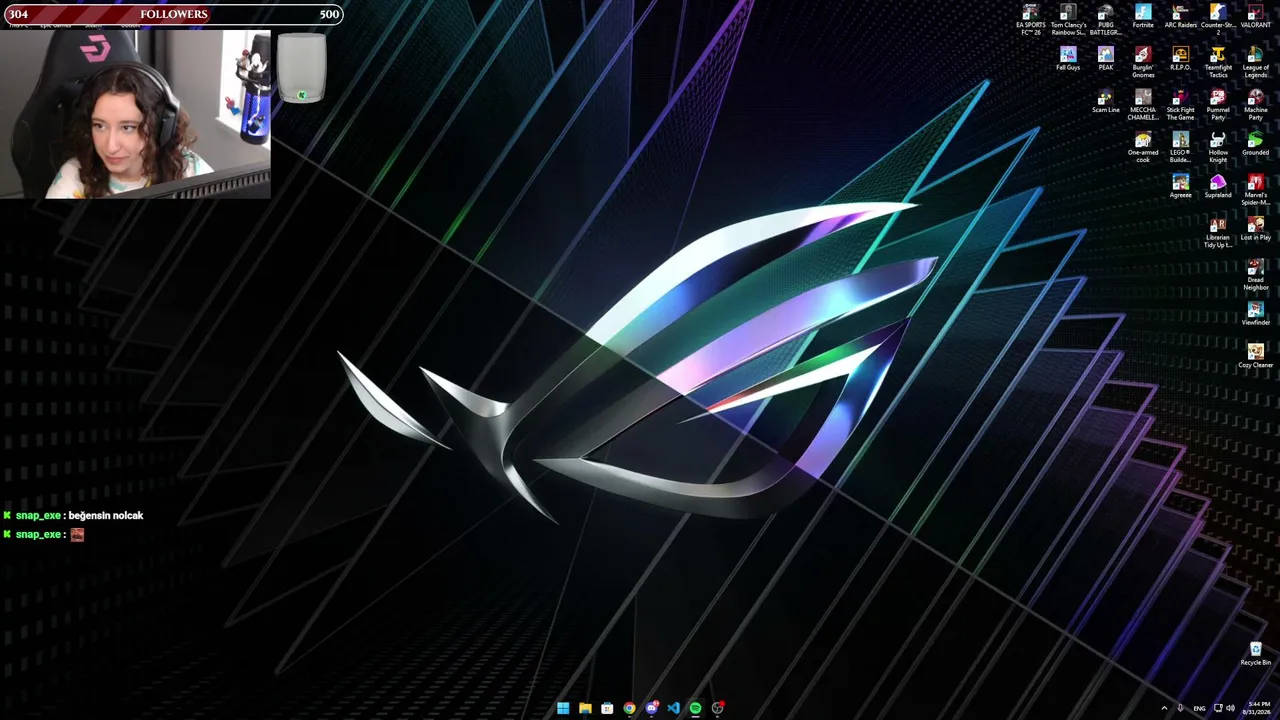Open File Explorer from the taskbar

[x=585, y=708]
